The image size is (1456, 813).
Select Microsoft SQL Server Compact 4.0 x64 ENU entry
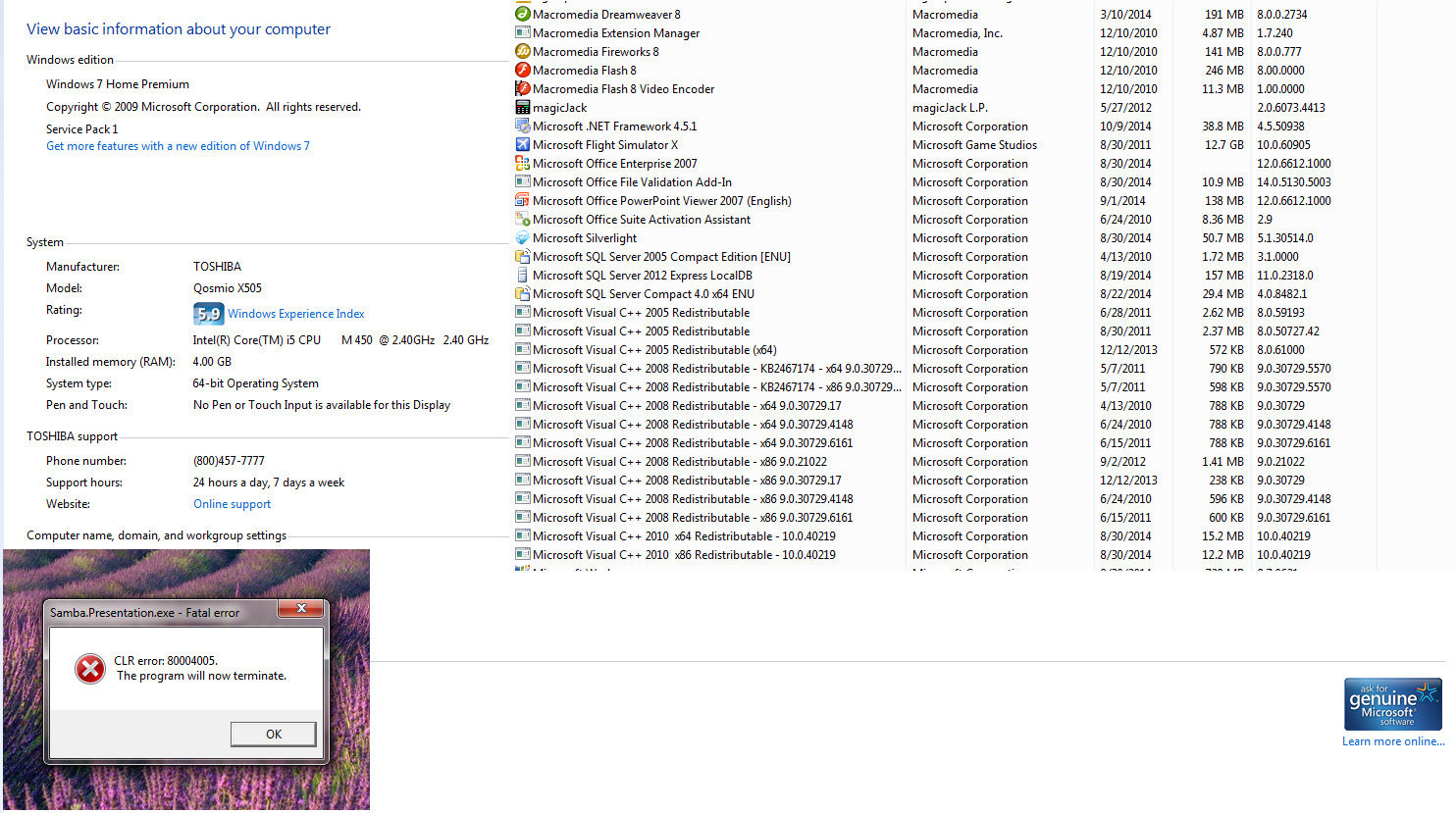pyautogui.click(x=644, y=293)
